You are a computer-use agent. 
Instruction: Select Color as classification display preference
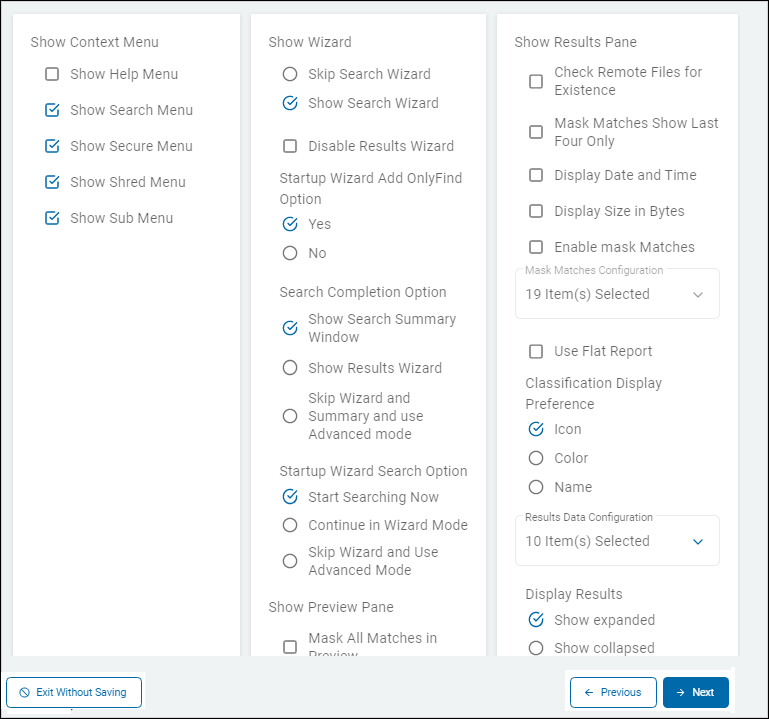(536, 458)
